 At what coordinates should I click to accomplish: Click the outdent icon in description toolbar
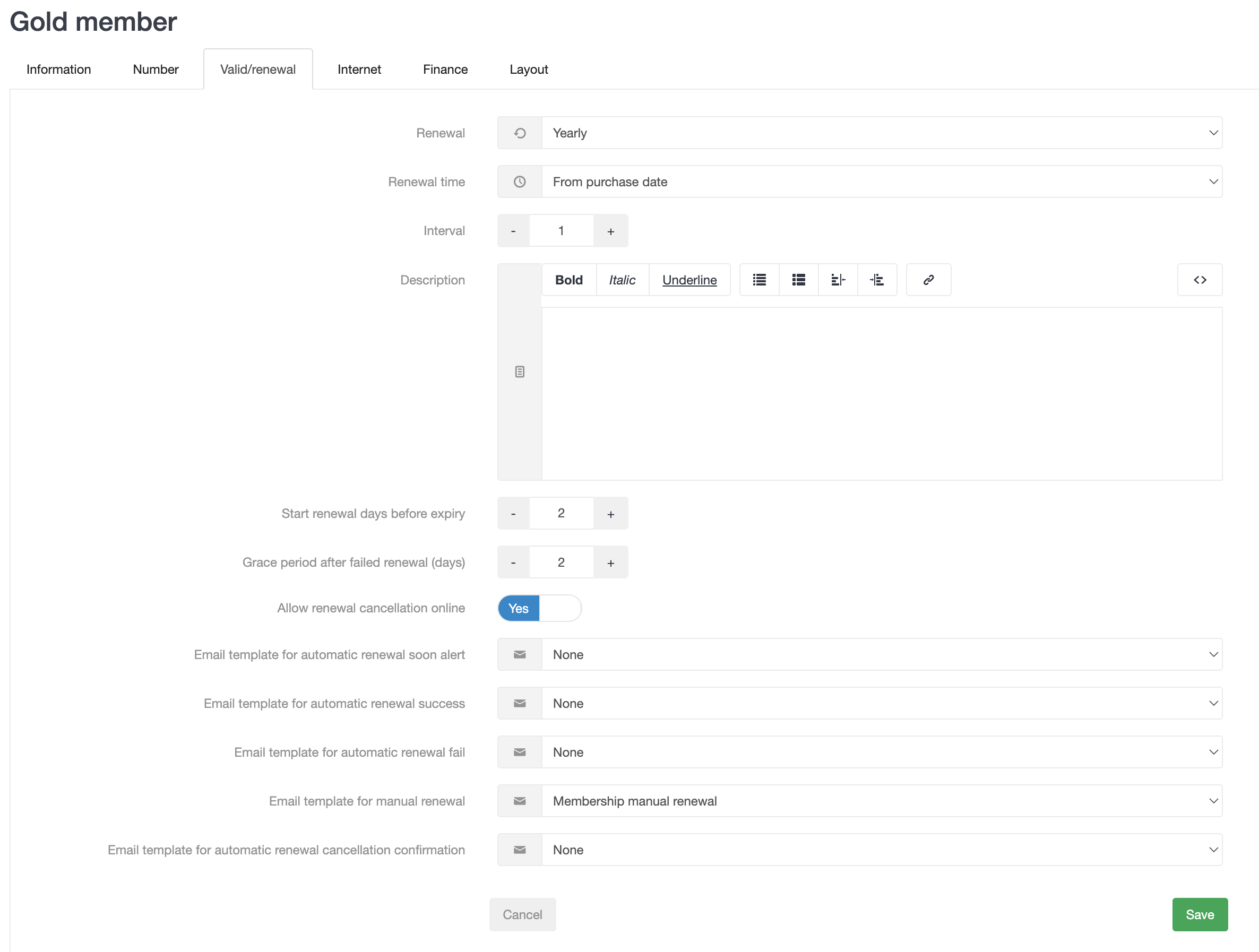[837, 280]
